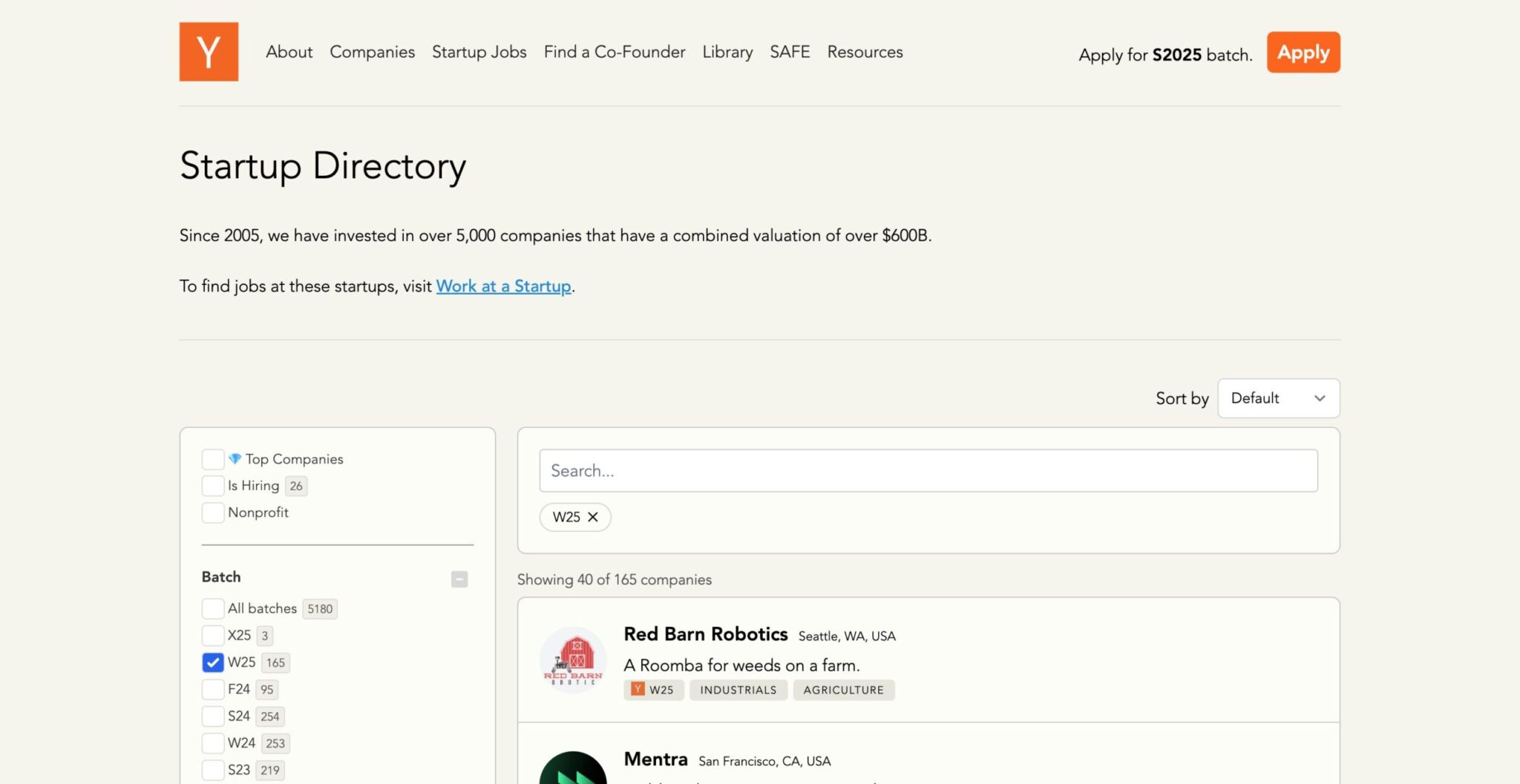The width and height of the screenshot is (1520, 784).
Task: Open the Companies menu item
Action: coord(372,52)
